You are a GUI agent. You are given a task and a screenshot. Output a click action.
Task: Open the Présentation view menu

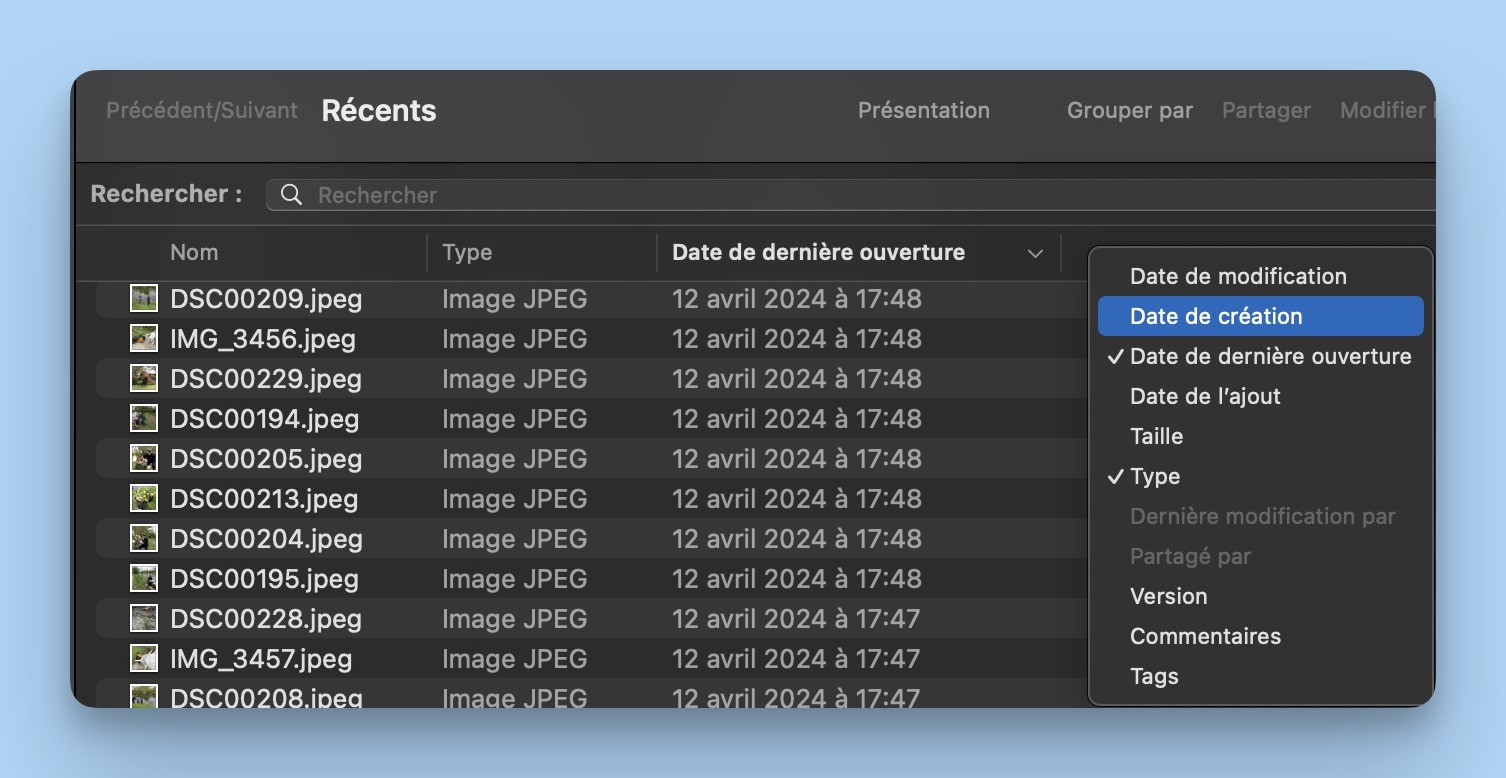(x=923, y=111)
